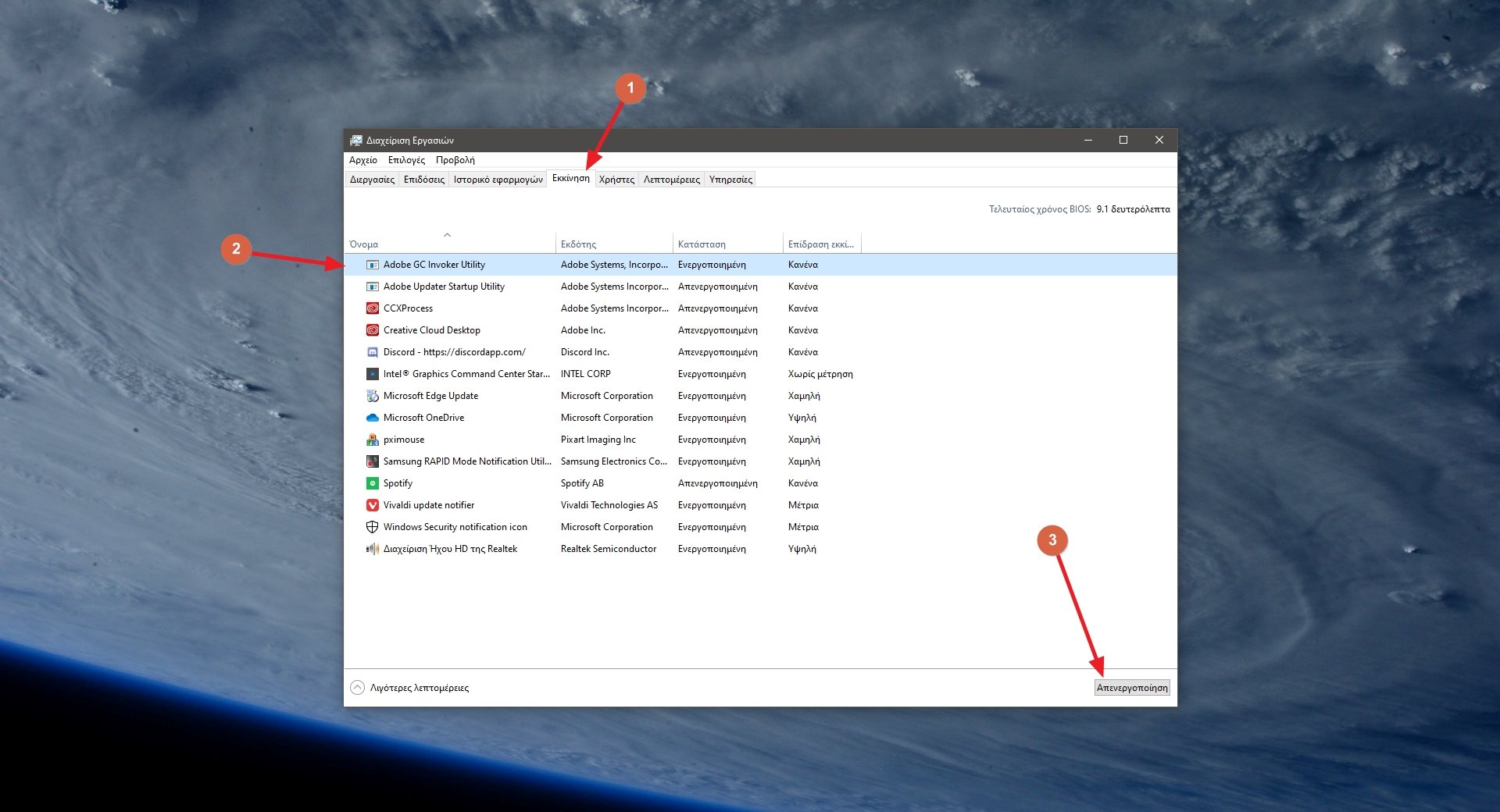Click the Realtek audio speaker icon

tap(373, 549)
